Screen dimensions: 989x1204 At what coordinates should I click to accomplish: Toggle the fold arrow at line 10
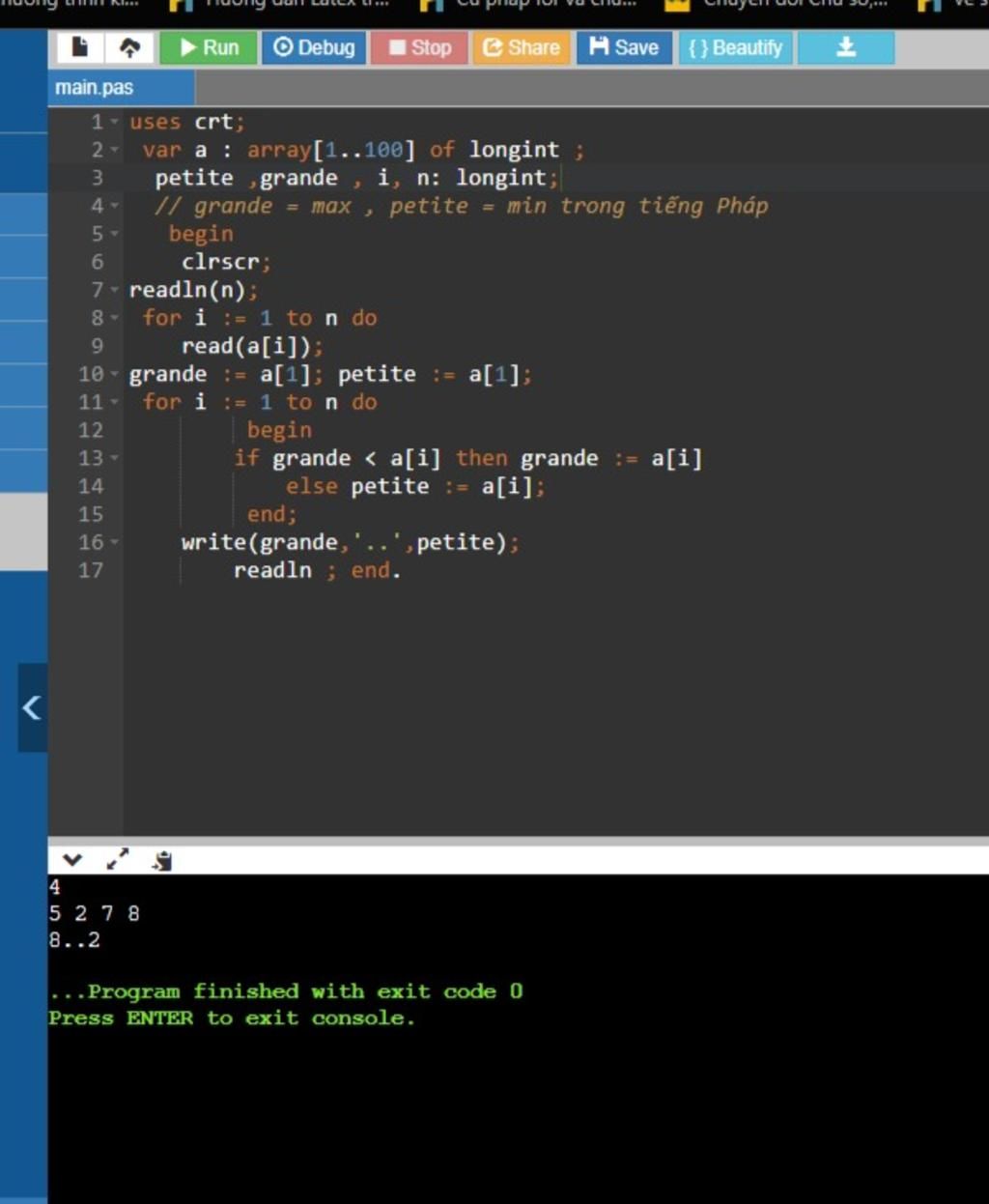[114, 374]
